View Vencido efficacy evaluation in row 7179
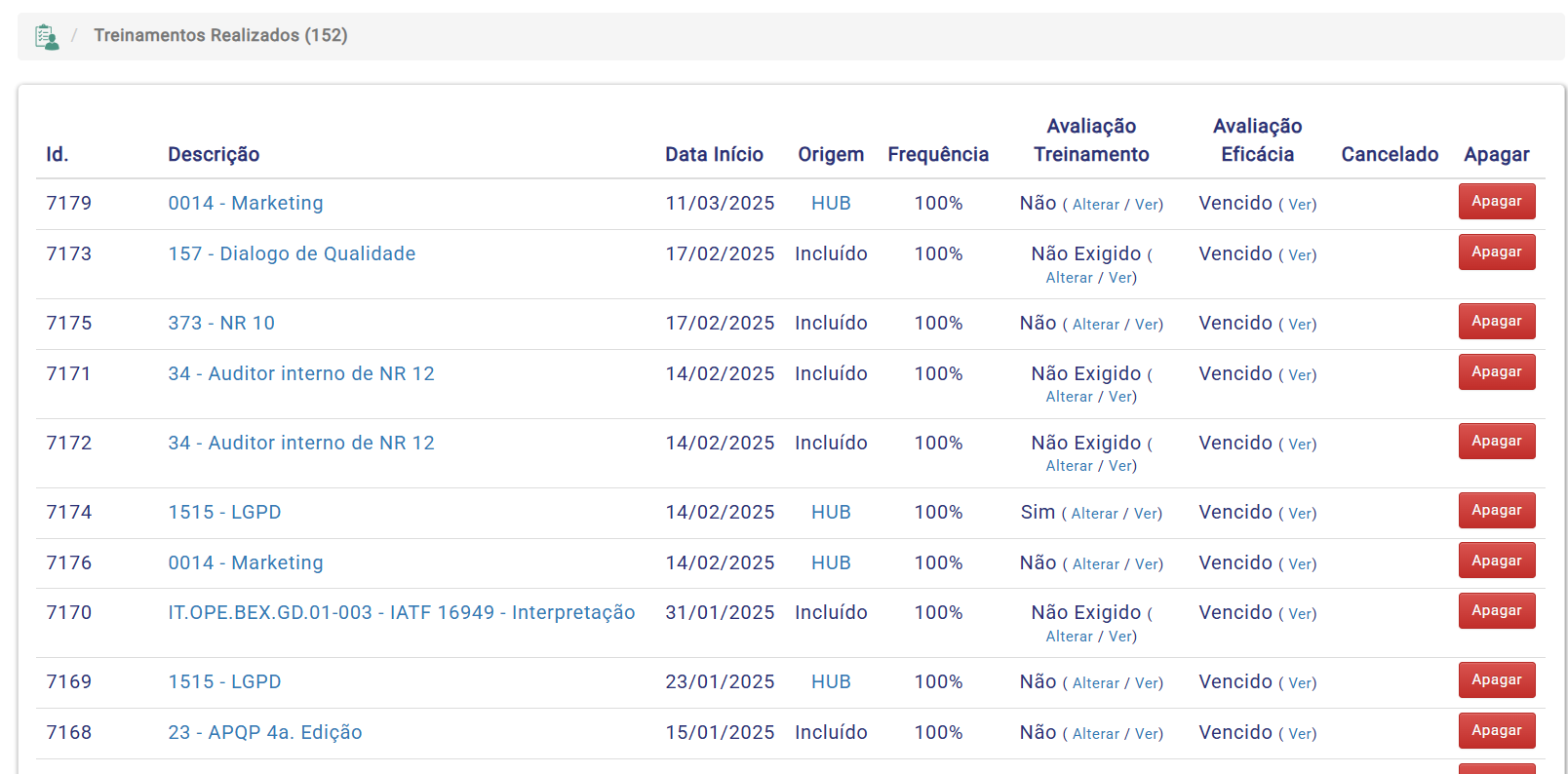Image resolution: width=1568 pixels, height=774 pixels. [x=1301, y=205]
